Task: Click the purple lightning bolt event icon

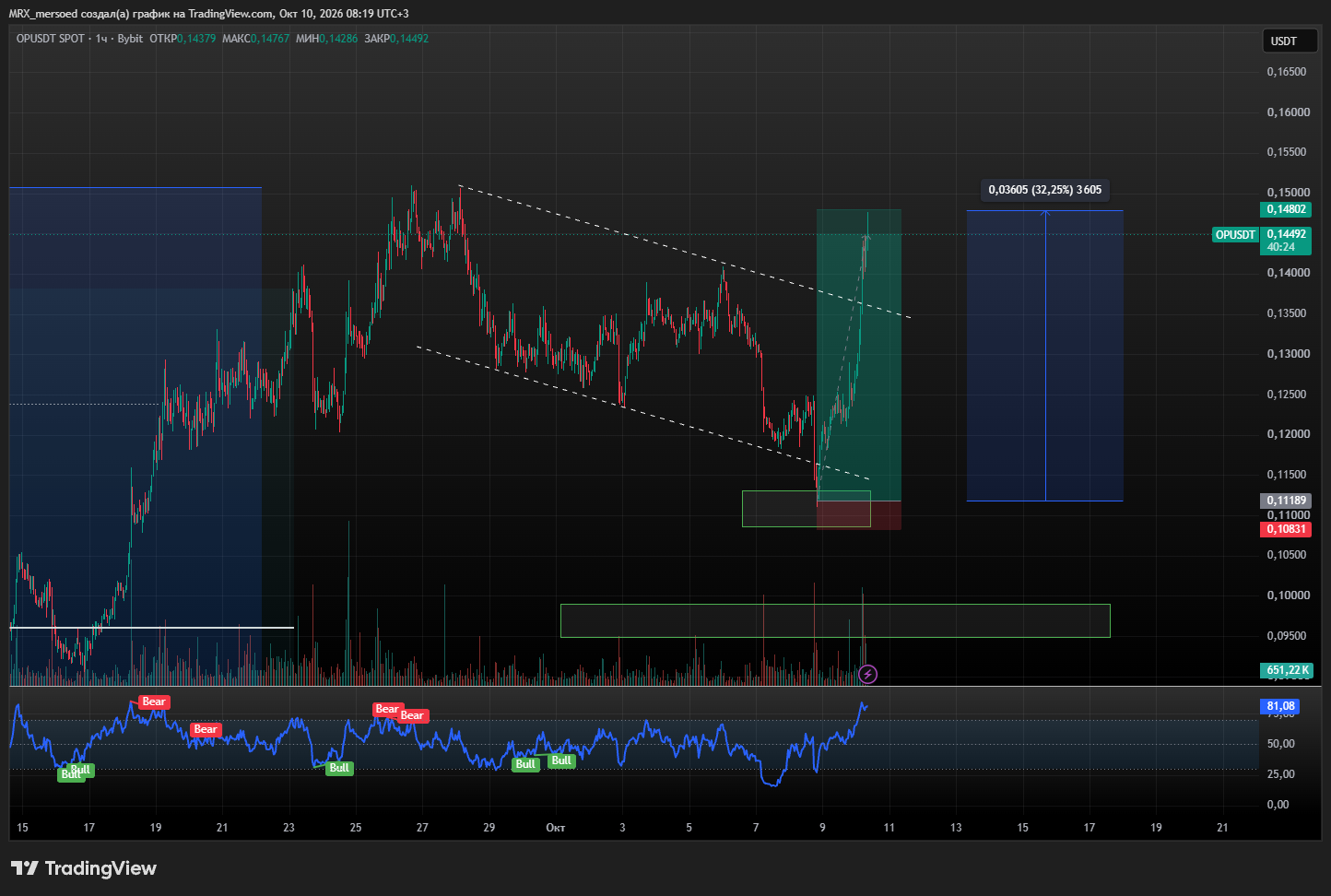Action: click(867, 675)
